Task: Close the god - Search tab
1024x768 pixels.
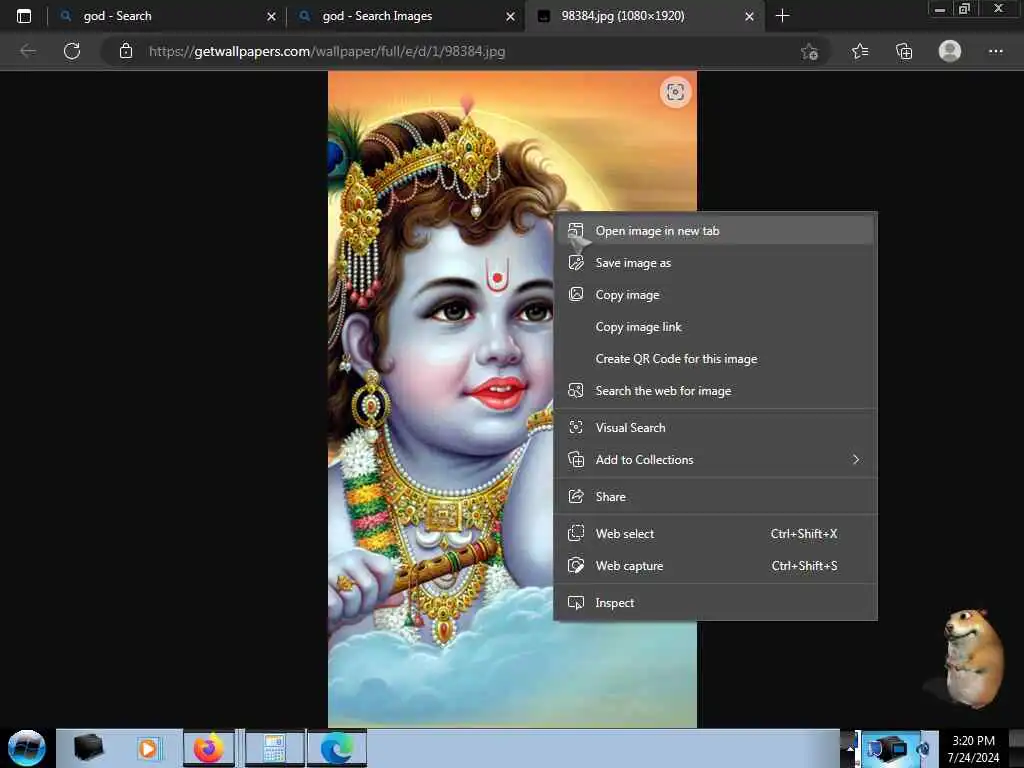Action: (x=271, y=16)
